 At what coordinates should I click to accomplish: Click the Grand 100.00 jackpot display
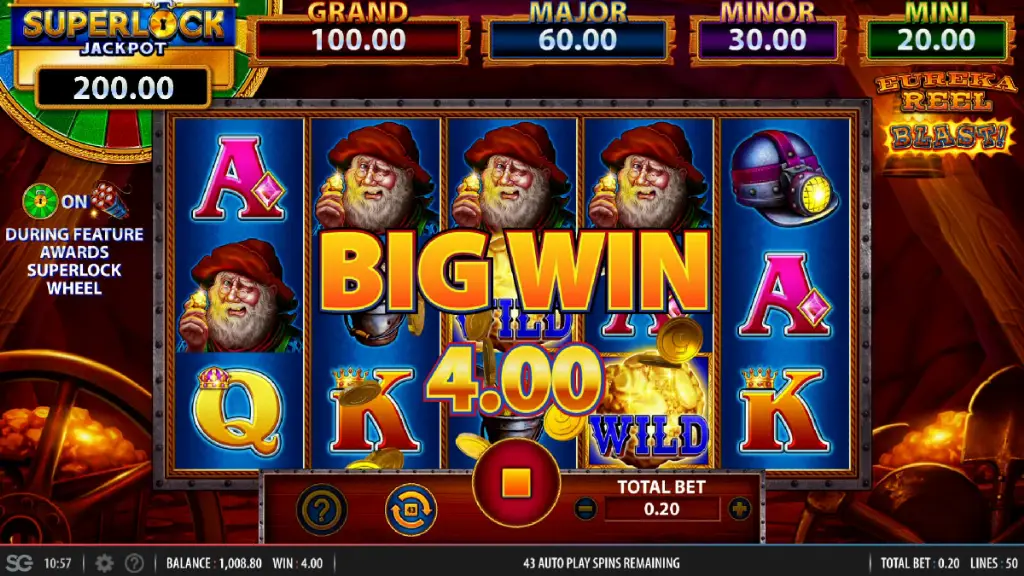(359, 40)
